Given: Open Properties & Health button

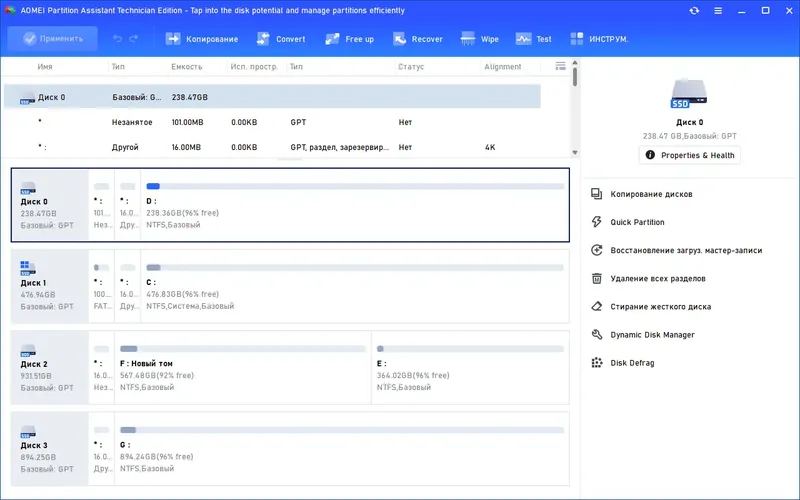Looking at the screenshot, I should pyautogui.click(x=689, y=155).
